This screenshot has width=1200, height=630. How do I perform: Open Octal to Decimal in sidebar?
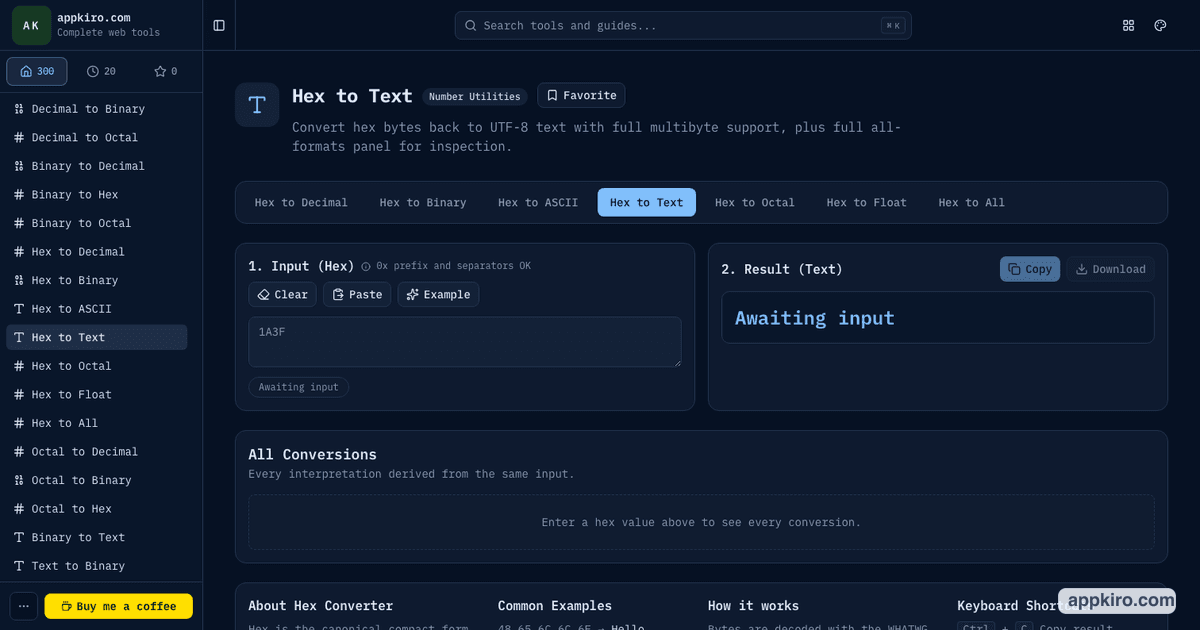[x=97, y=452]
